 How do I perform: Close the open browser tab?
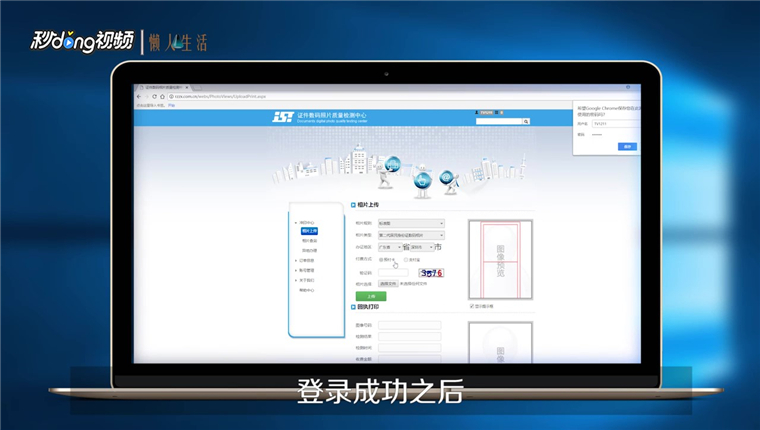click(187, 88)
